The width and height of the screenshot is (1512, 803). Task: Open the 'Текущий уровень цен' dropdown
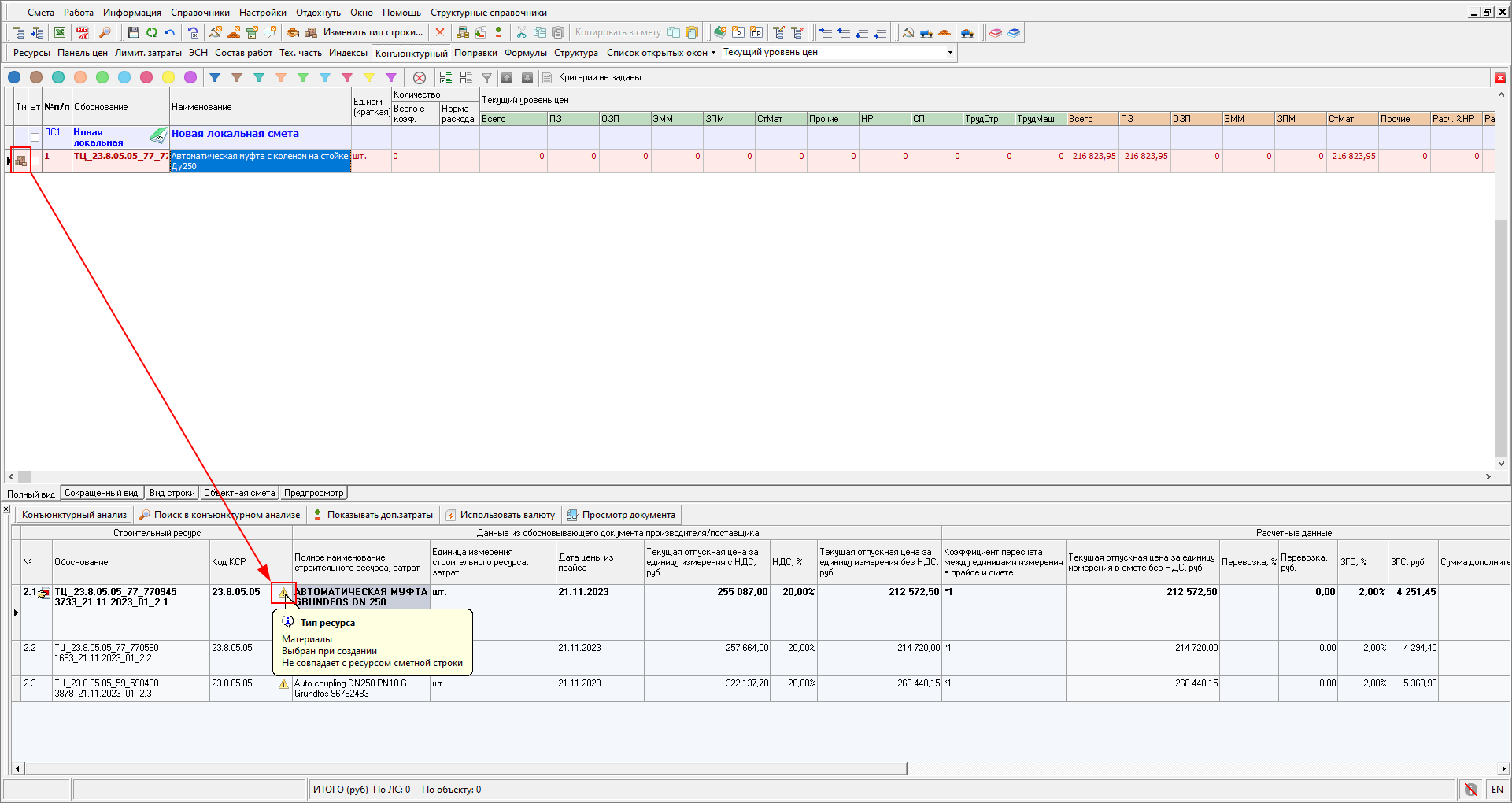click(950, 53)
